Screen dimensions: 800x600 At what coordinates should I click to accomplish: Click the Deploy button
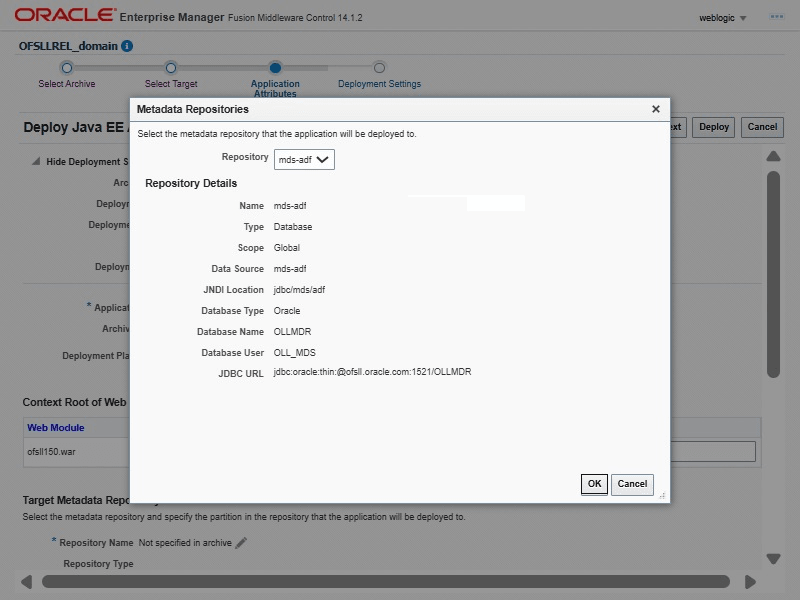(x=713, y=127)
